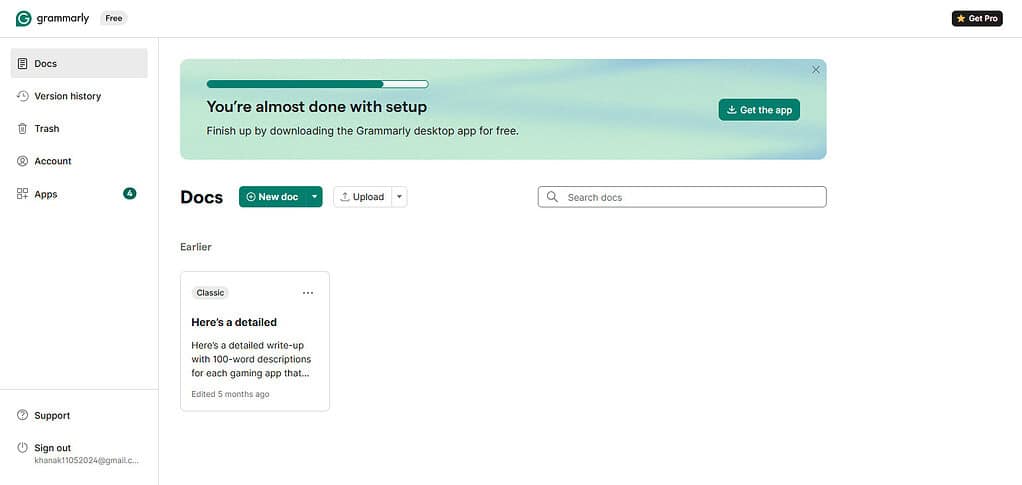Click Sign out
This screenshot has height=485, width=1022.
coord(53,448)
